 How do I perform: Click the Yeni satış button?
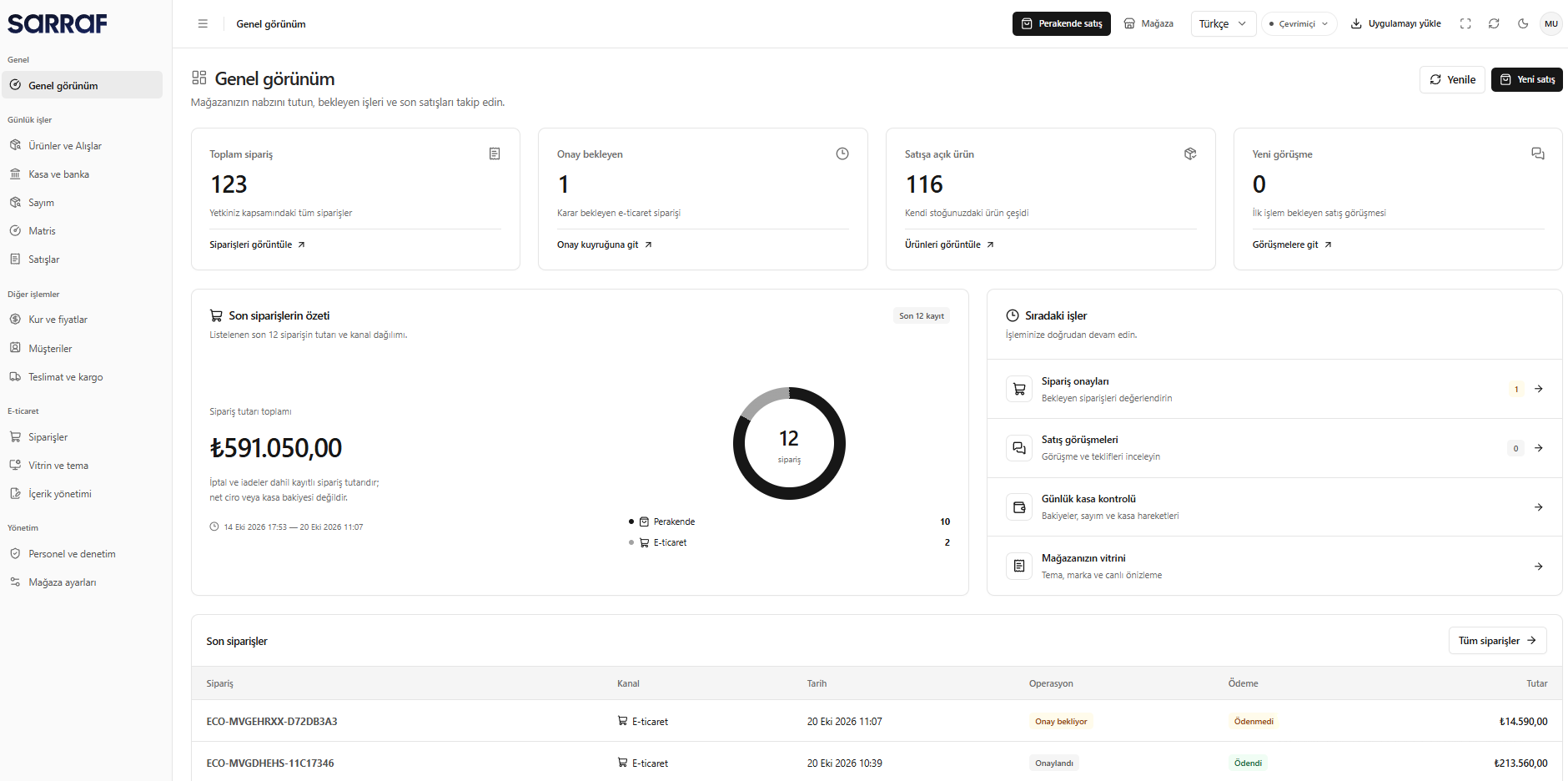[1527, 79]
